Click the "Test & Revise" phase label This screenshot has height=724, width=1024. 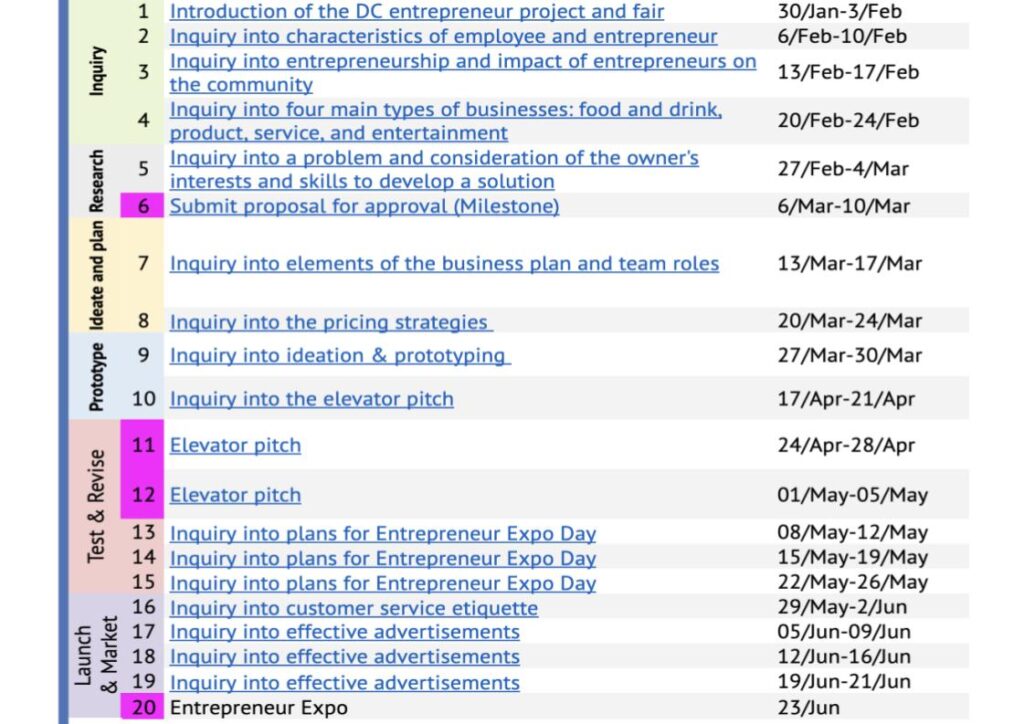96,506
